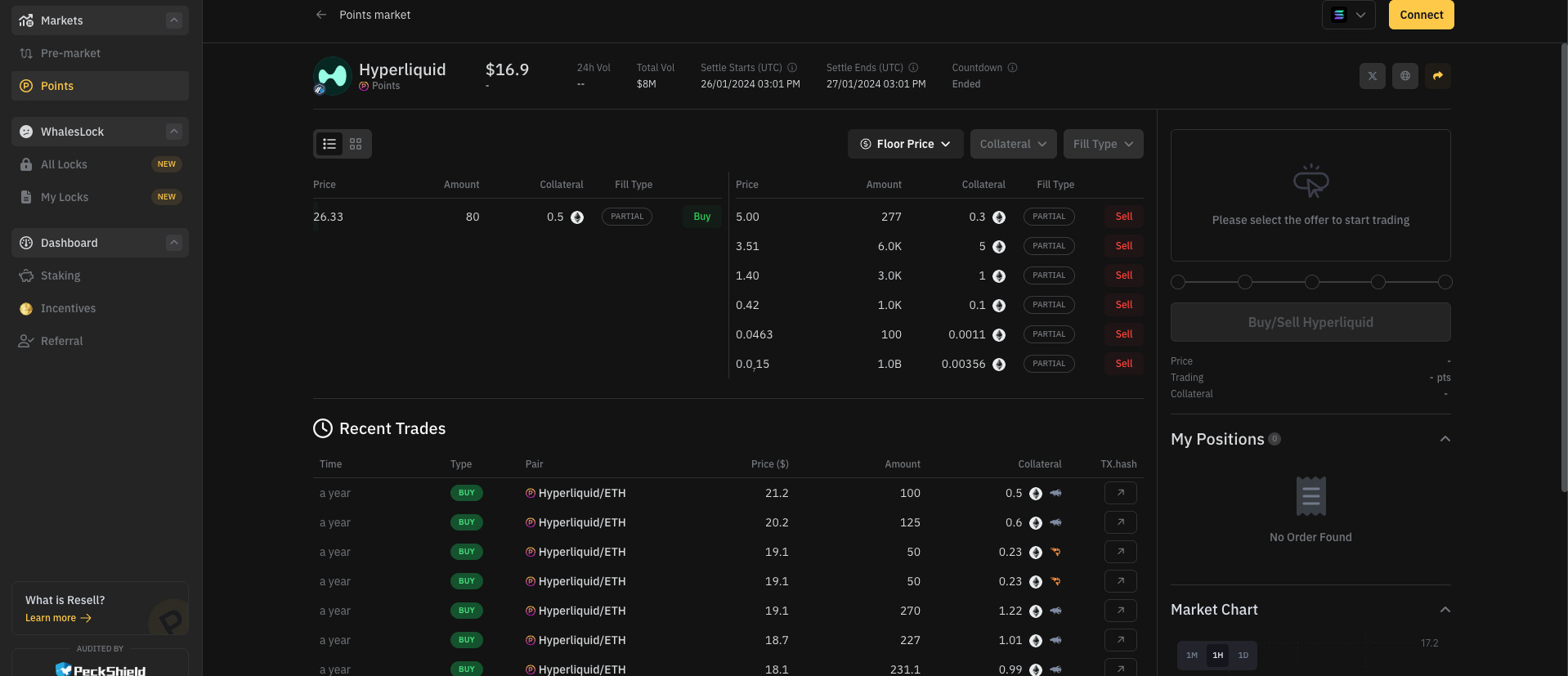
Task: Go back using the arrow beside Points market
Action: (321, 15)
